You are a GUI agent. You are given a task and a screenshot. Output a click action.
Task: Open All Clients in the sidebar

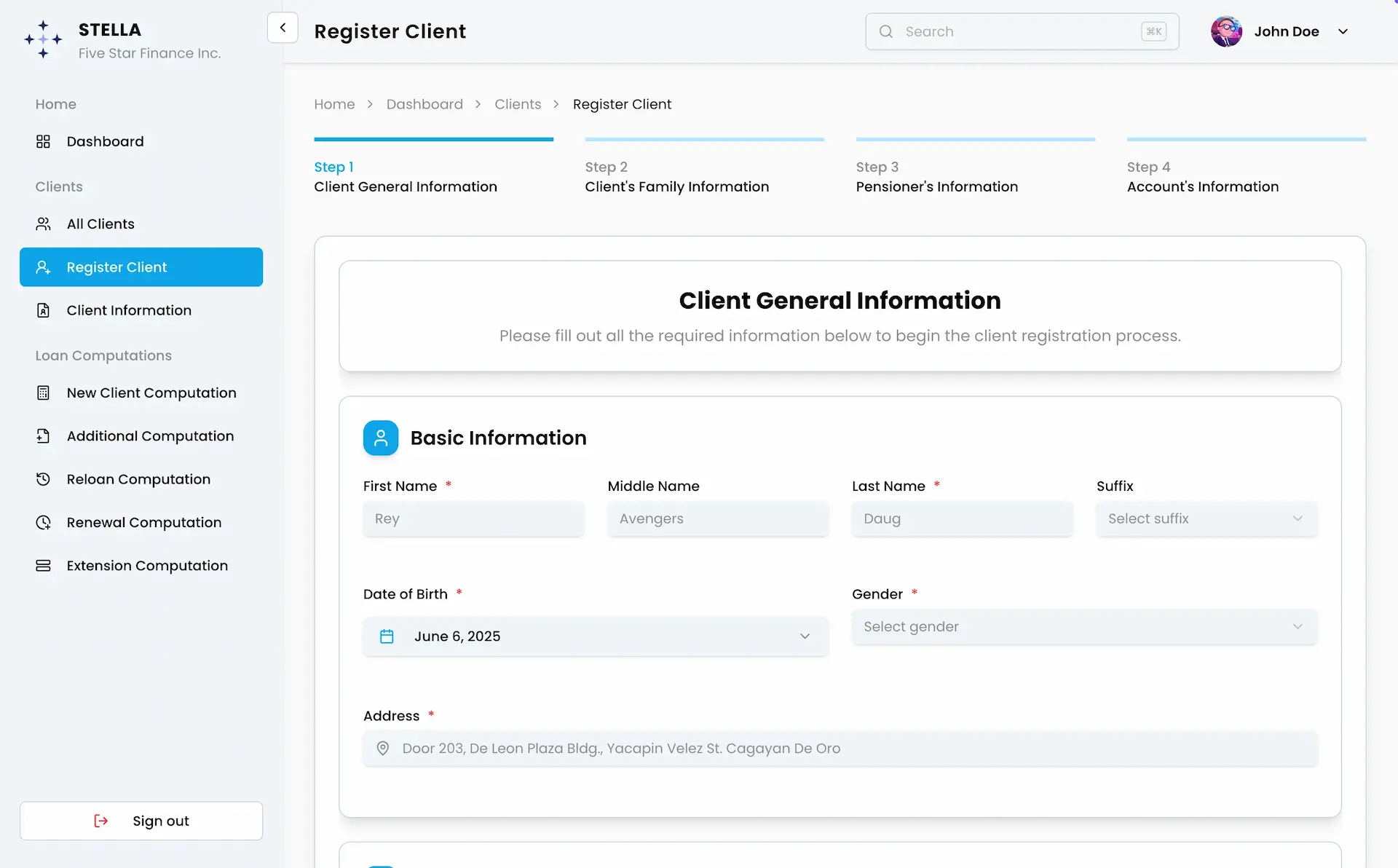141,224
